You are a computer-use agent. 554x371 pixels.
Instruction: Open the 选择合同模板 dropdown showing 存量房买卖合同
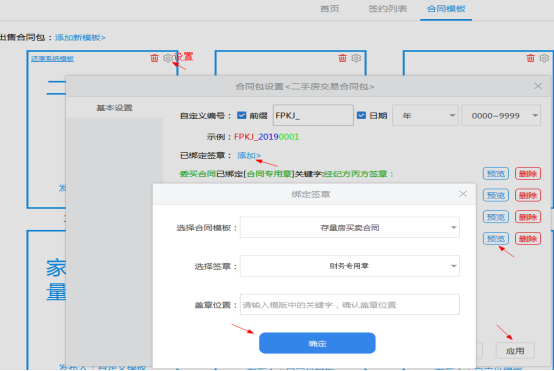point(350,227)
